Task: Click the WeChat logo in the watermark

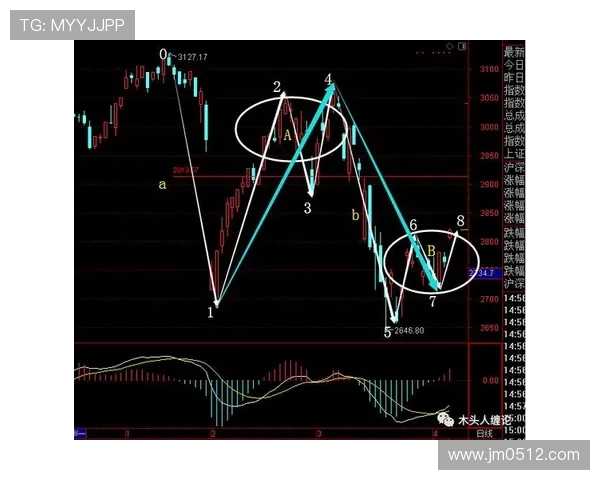Action: [x=446, y=420]
